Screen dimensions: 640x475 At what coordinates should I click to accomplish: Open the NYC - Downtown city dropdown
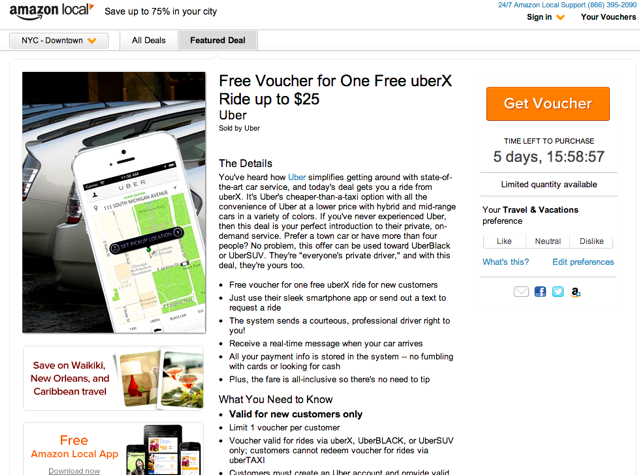59,40
